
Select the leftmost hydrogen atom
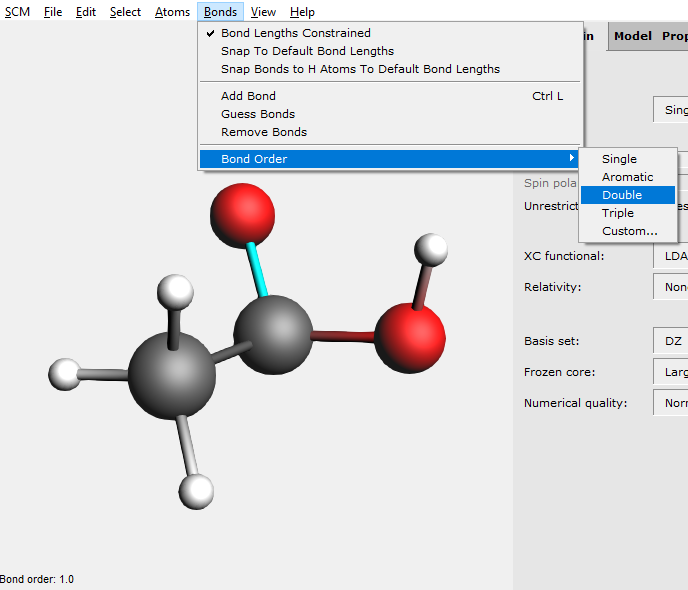pos(65,374)
